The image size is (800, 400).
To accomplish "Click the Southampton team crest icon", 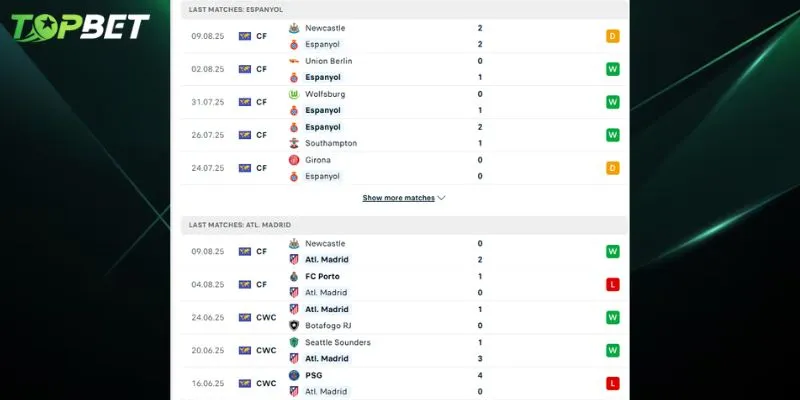I will coord(294,143).
